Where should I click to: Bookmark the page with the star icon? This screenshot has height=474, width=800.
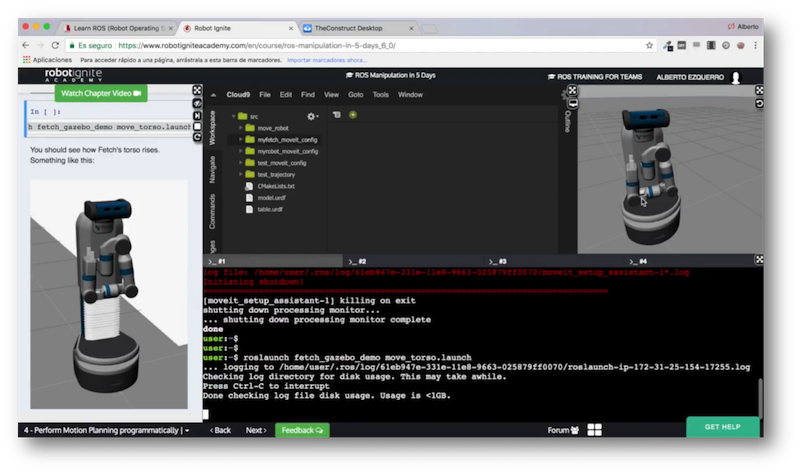(649, 45)
